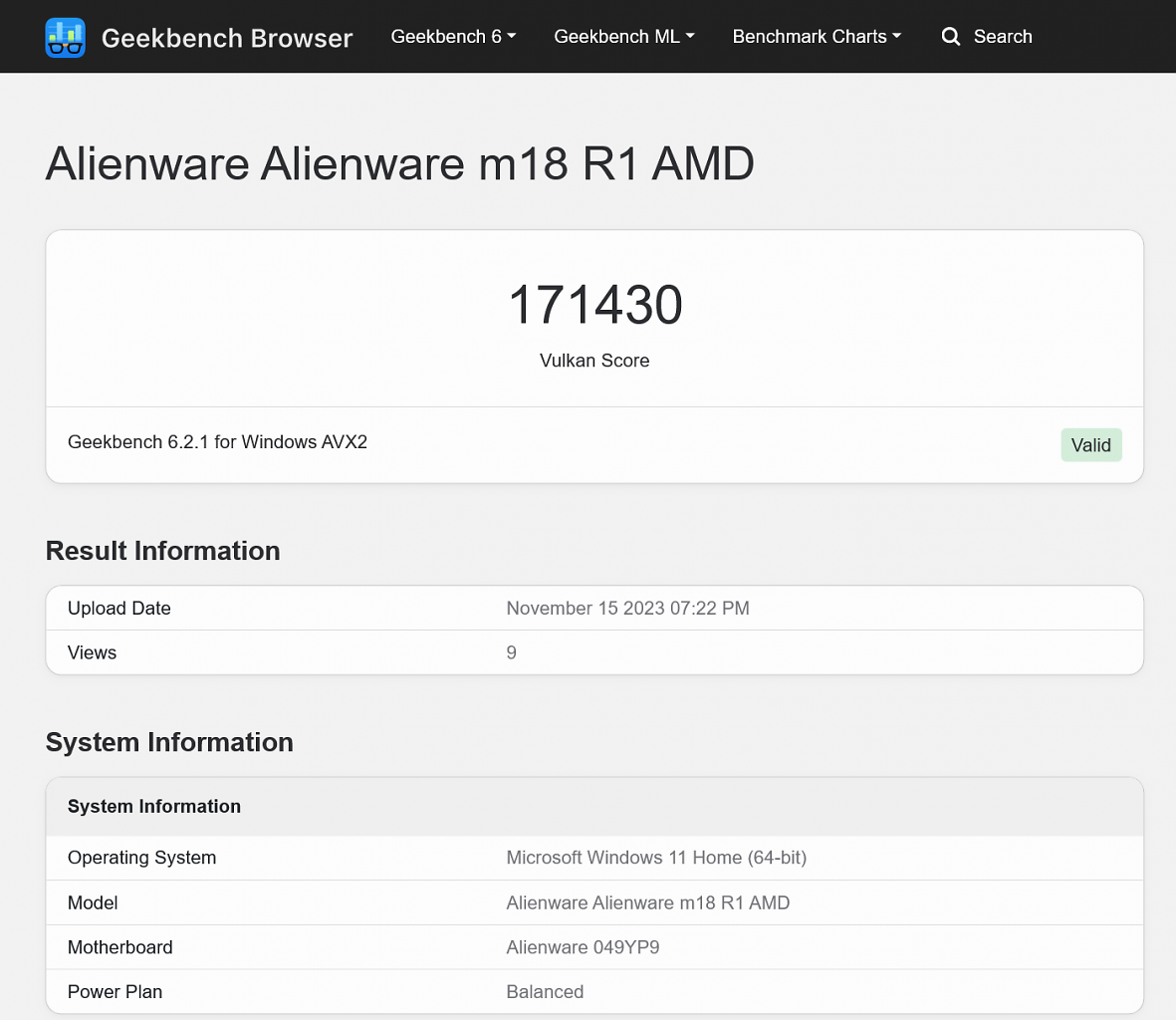Click the Search link in navbar
The image size is (1176, 1020).
(x=1003, y=37)
